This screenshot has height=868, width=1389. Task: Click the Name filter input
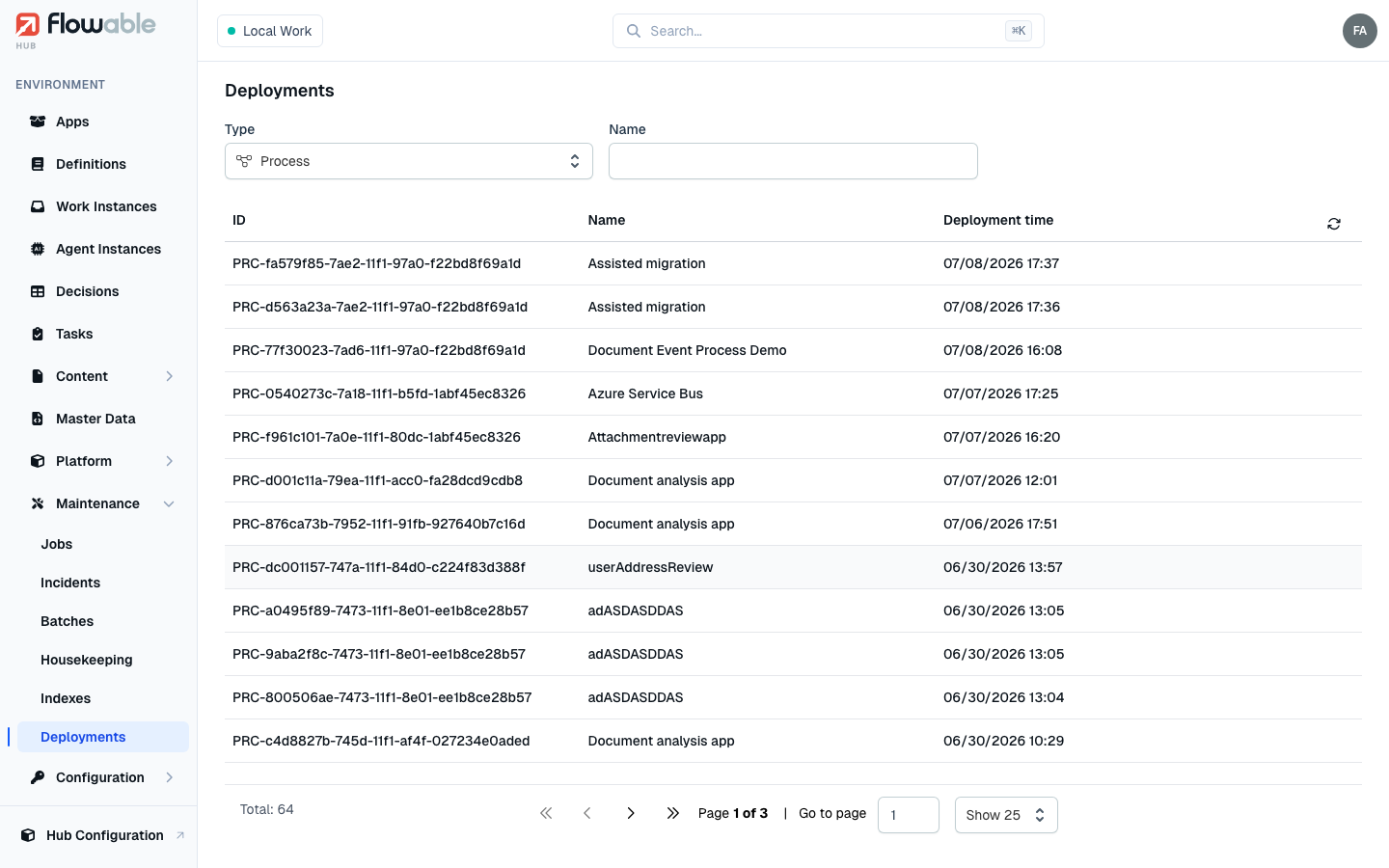point(793,161)
